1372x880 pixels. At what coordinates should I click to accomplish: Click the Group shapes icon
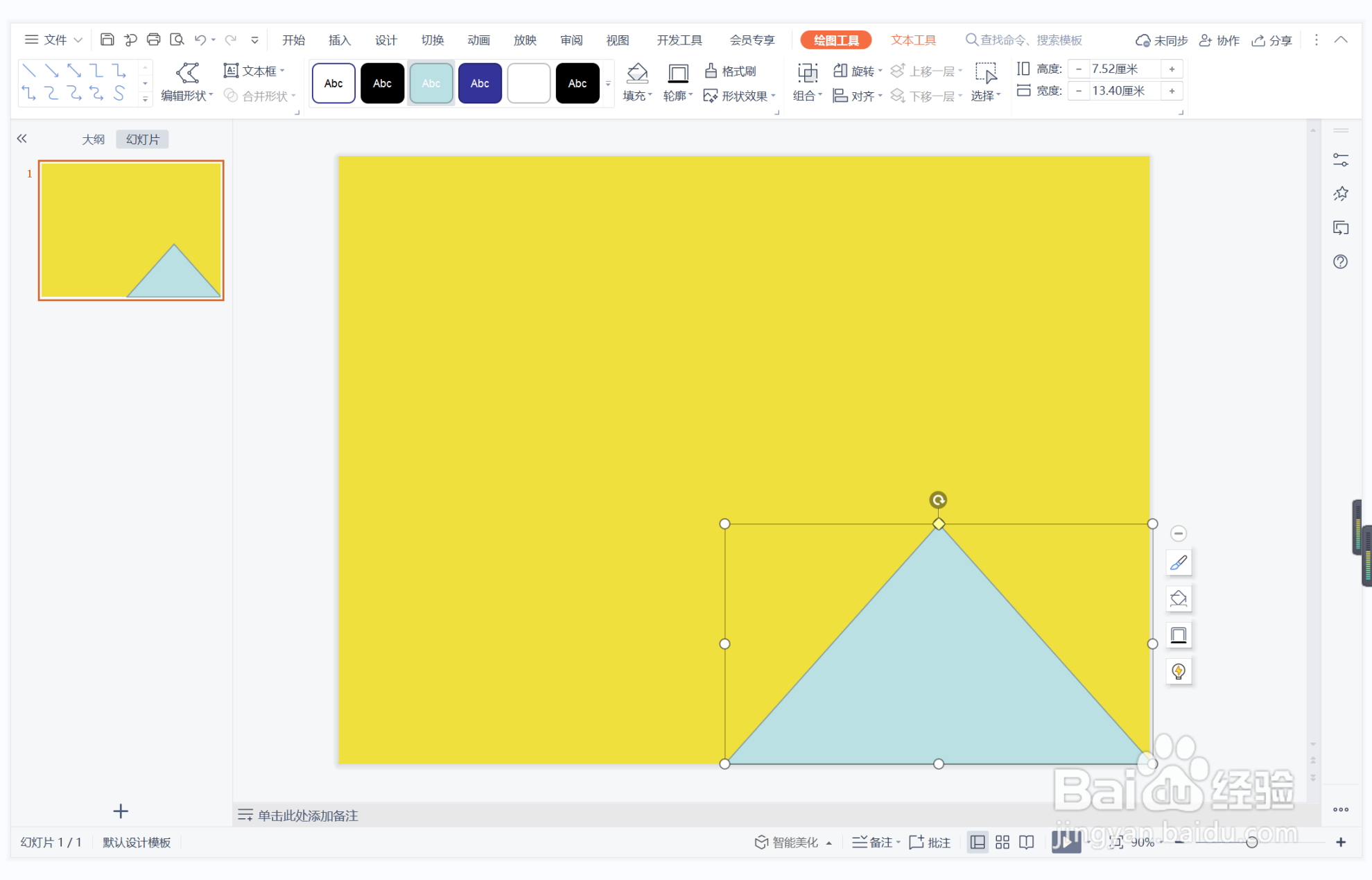point(807,73)
